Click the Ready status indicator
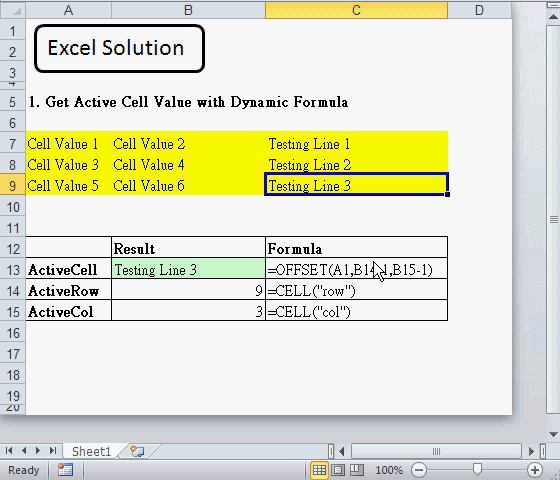560x480 pixels. coord(24,470)
